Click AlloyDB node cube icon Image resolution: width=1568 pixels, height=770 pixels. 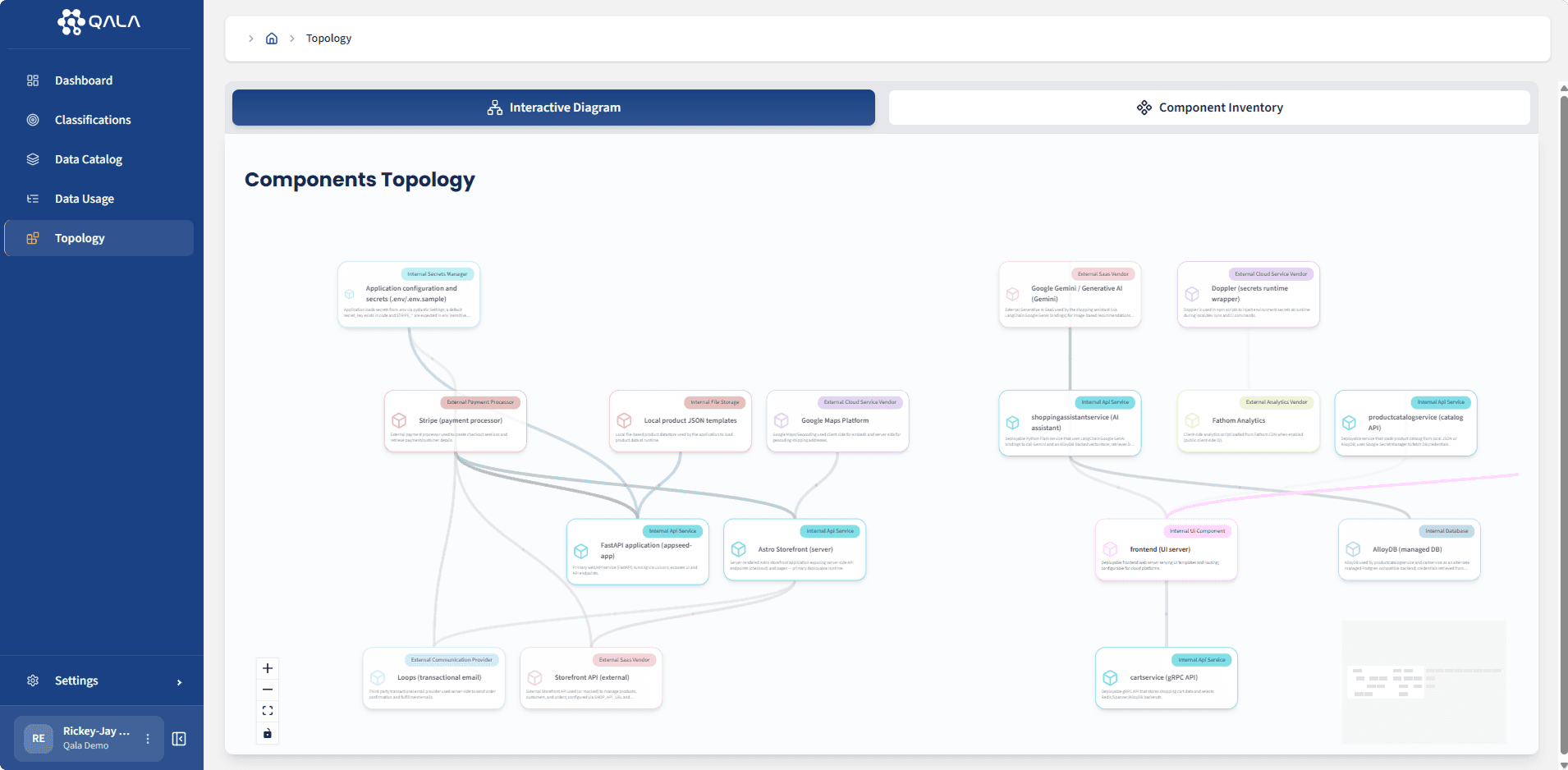coord(1353,549)
